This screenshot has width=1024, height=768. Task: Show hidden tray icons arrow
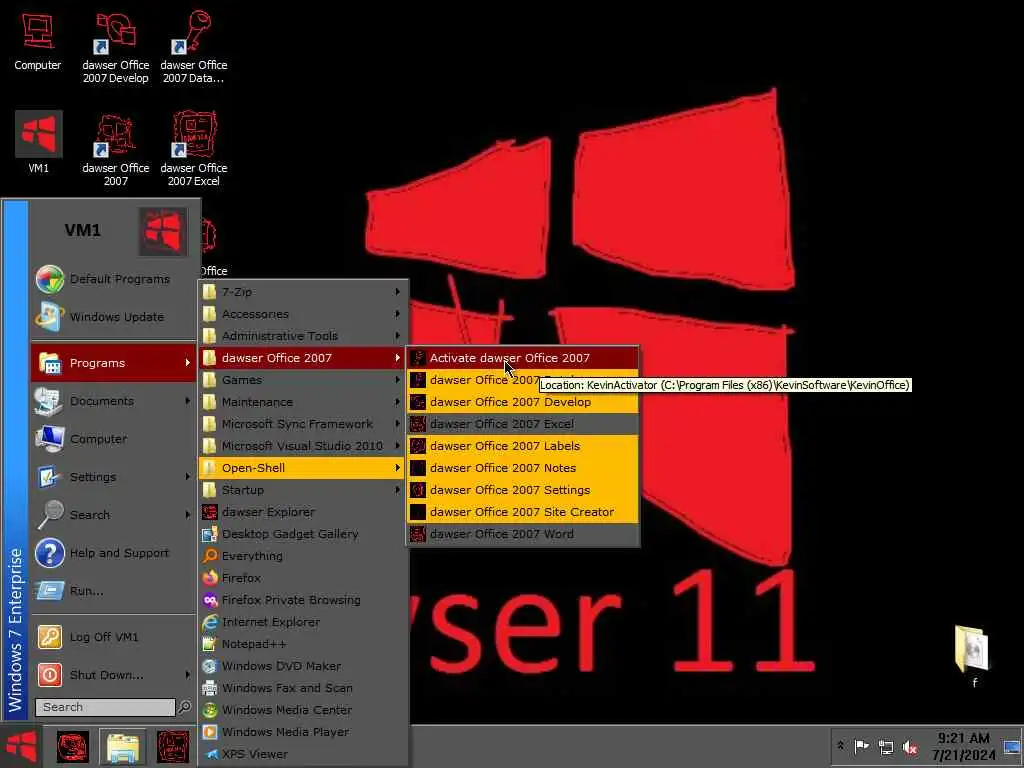tap(840, 745)
